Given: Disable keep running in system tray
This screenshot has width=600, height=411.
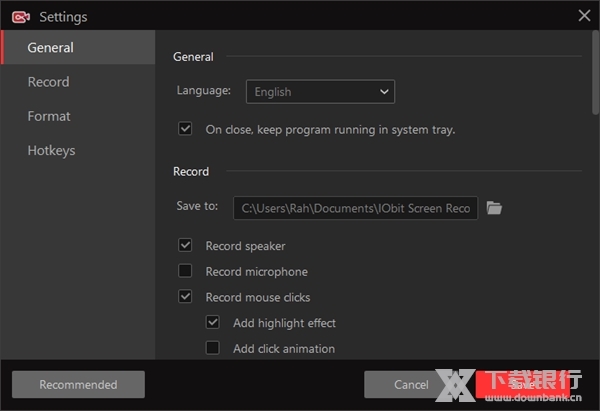Looking at the screenshot, I should (185, 129).
